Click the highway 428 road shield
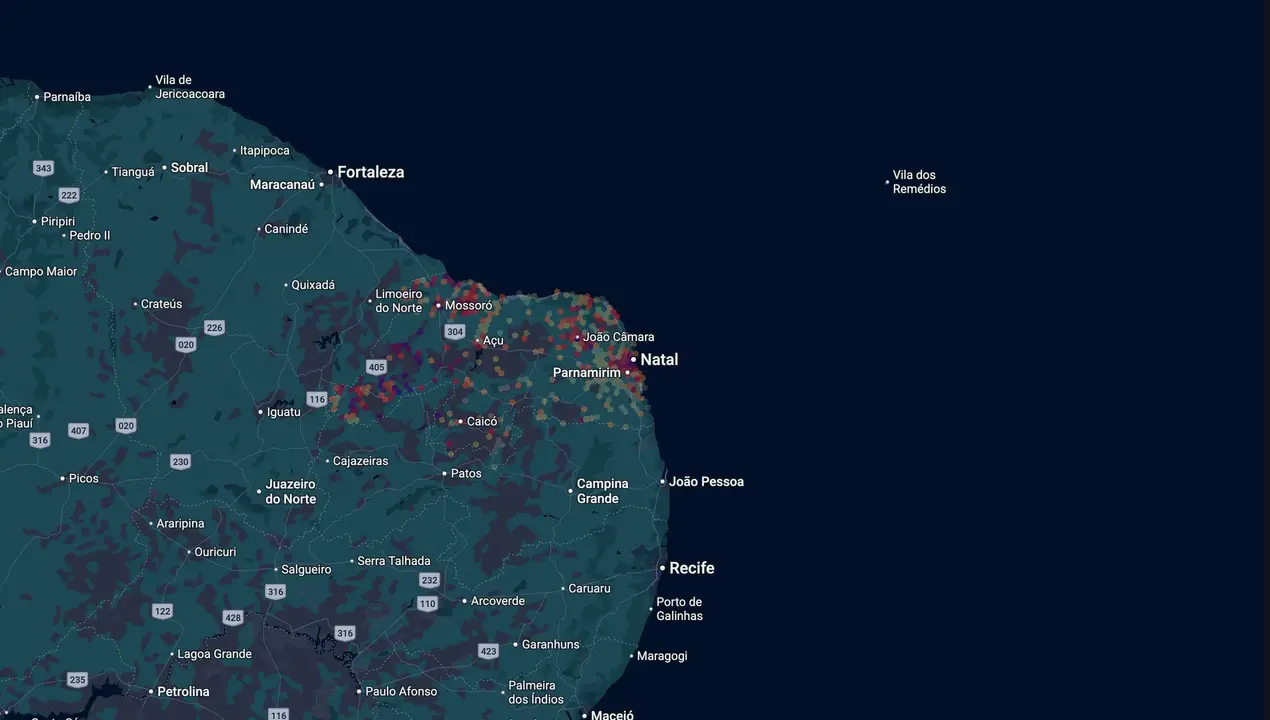 click(x=233, y=618)
